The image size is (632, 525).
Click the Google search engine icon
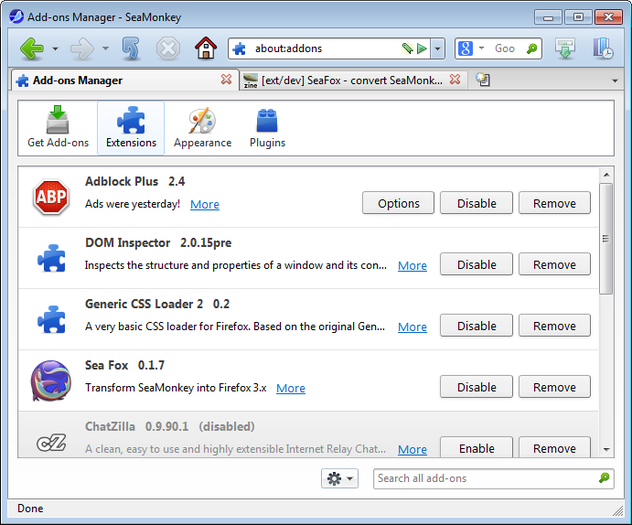tap(465, 49)
